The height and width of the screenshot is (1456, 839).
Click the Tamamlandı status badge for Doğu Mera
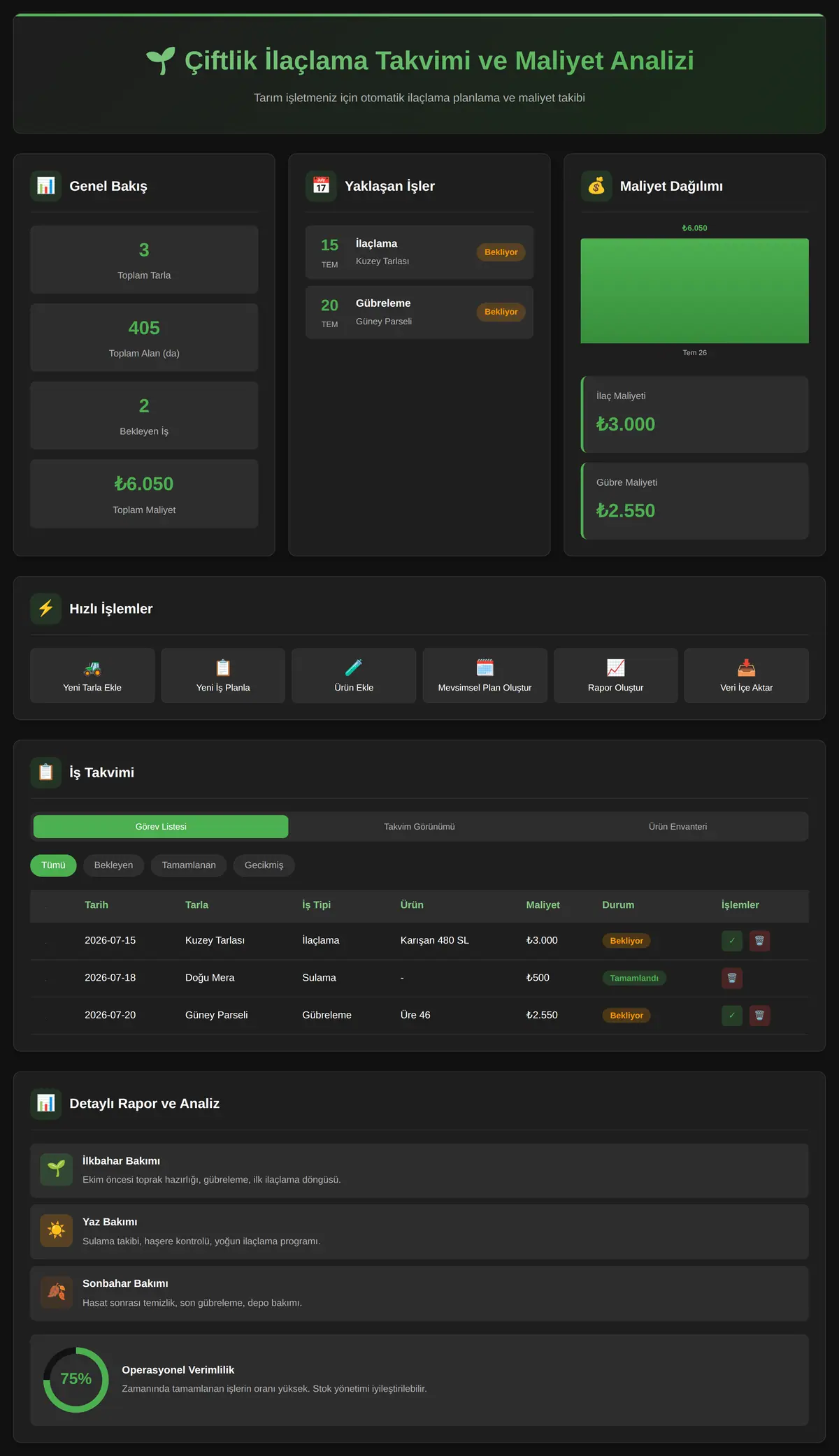pyautogui.click(x=634, y=978)
